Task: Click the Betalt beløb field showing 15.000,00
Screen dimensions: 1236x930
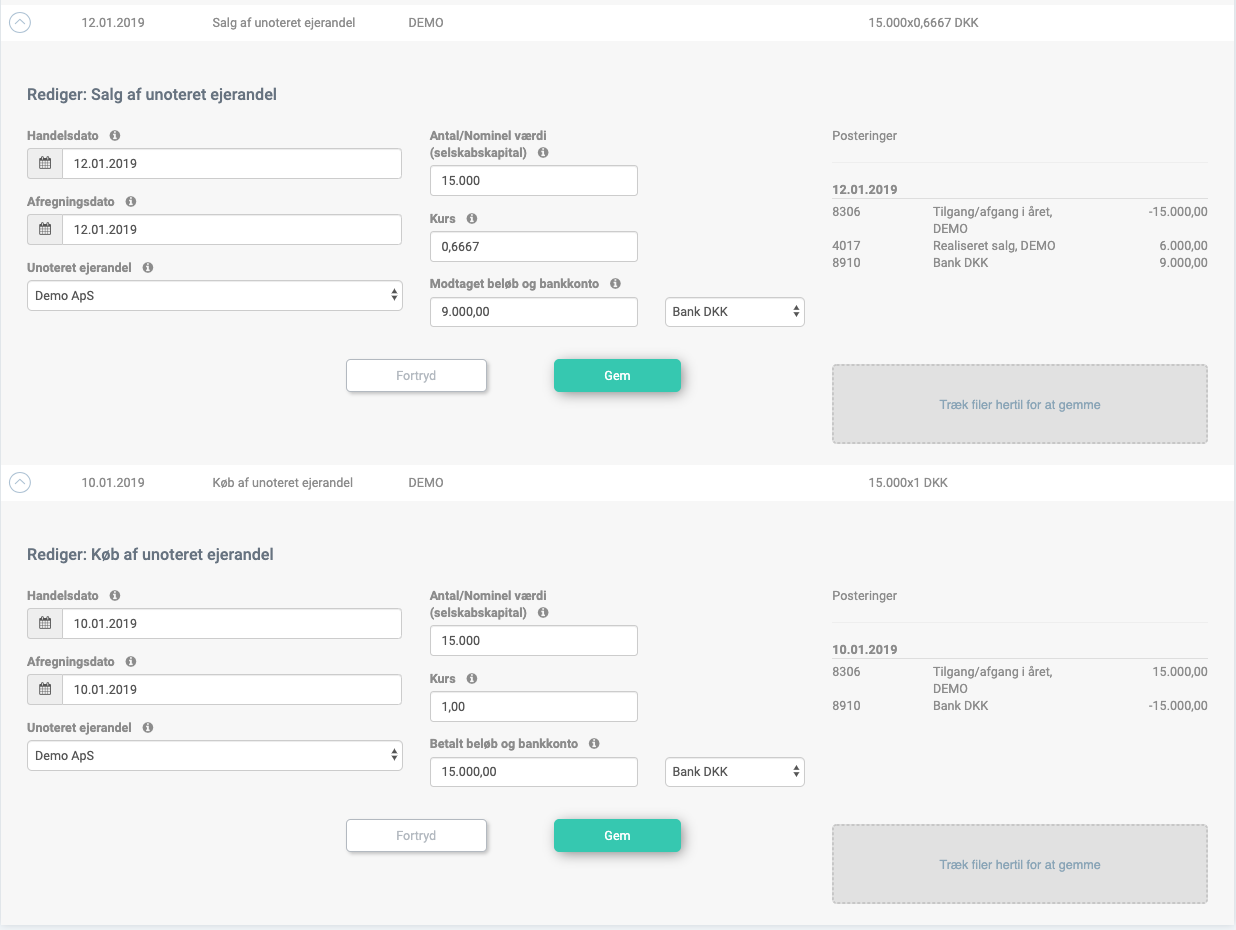Action: click(x=533, y=772)
